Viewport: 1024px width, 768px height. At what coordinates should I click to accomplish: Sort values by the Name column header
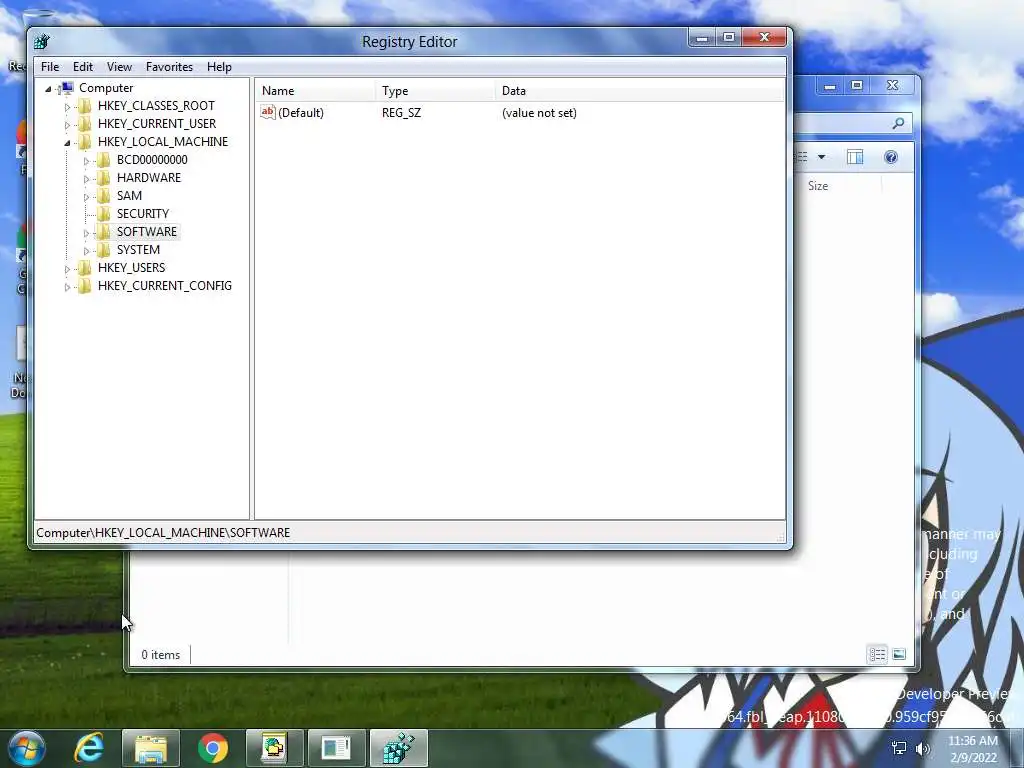[x=315, y=91]
